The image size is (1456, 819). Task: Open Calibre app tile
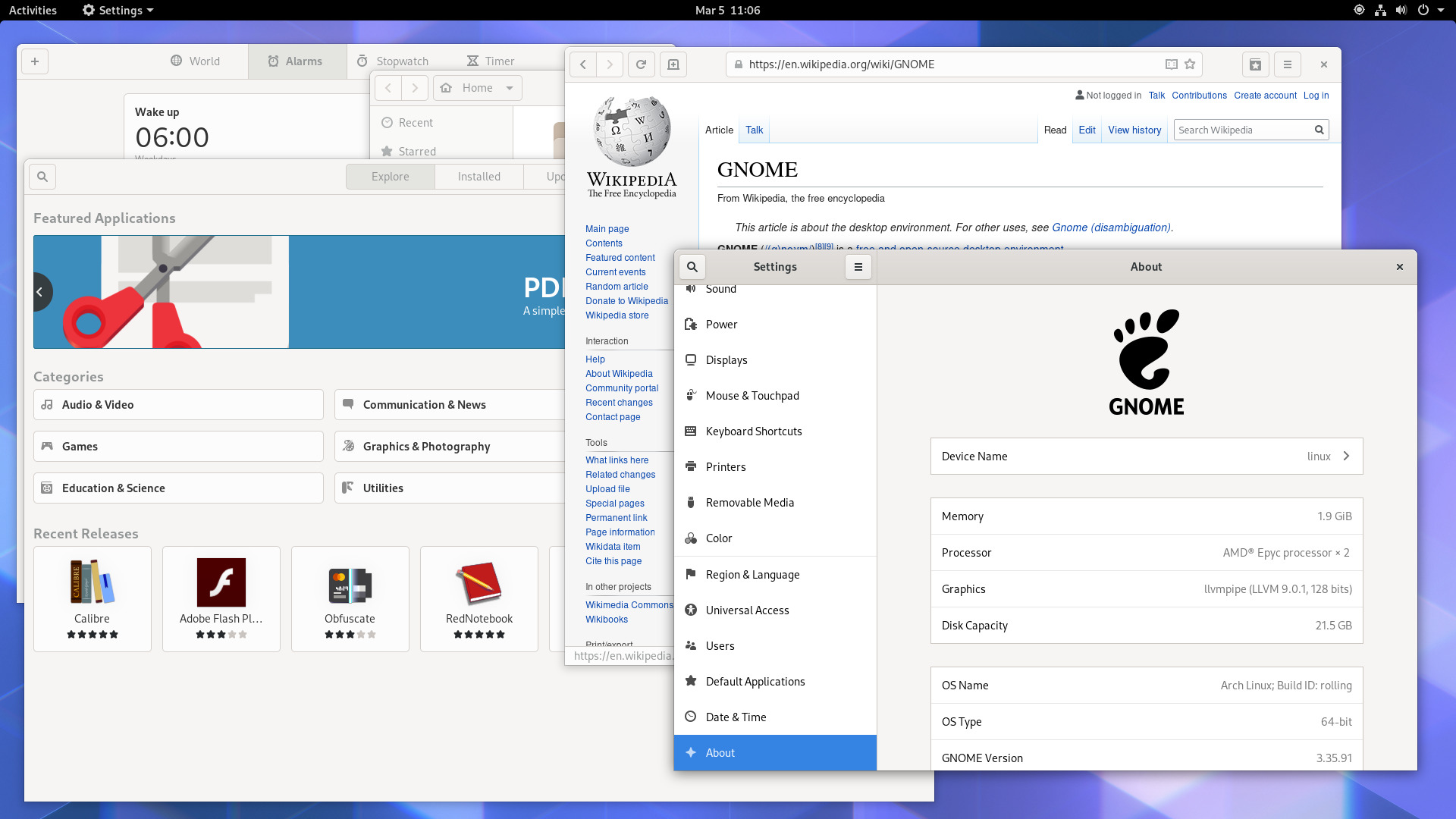[93, 599]
